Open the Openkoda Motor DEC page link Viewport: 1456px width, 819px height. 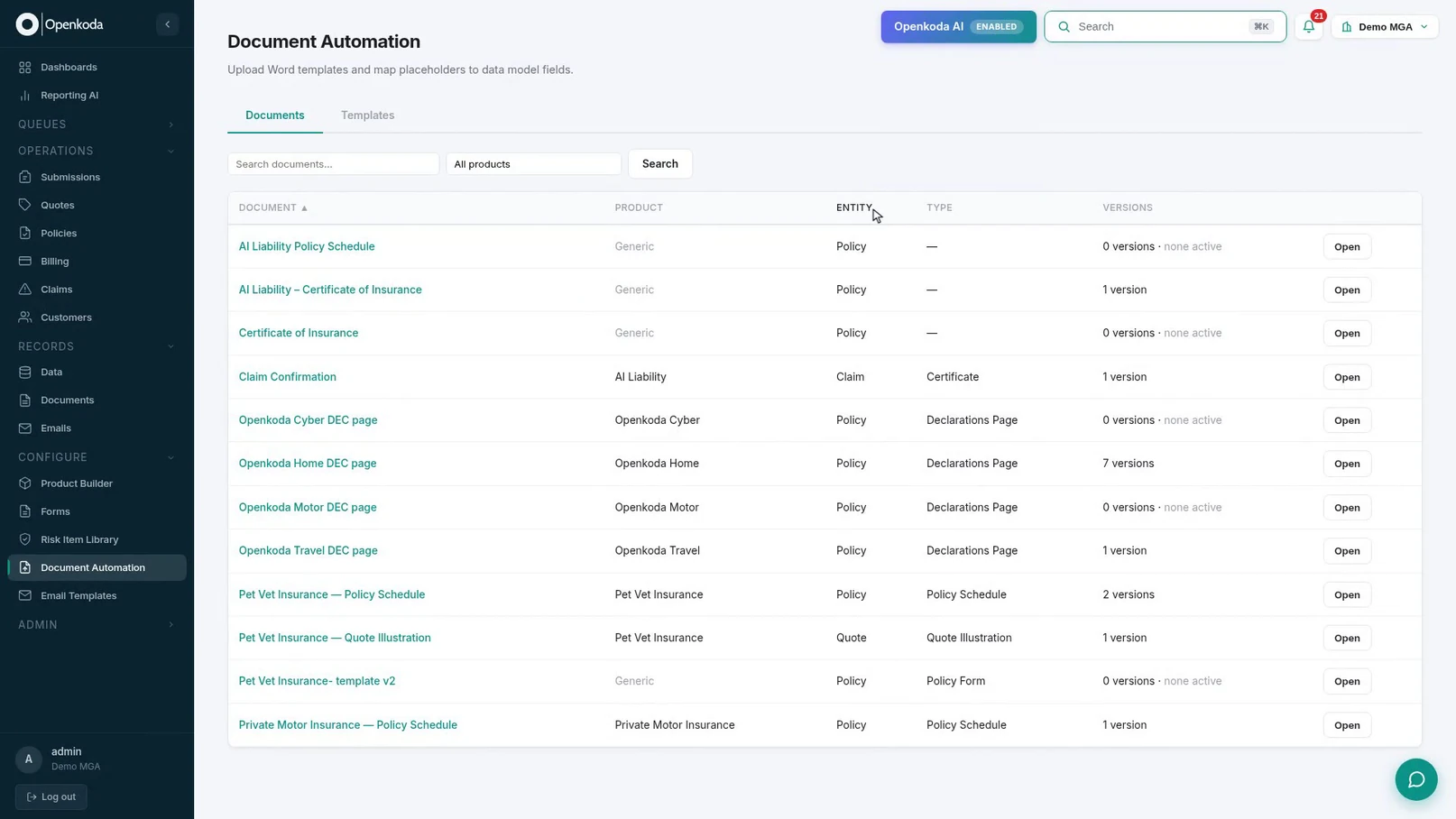(308, 507)
